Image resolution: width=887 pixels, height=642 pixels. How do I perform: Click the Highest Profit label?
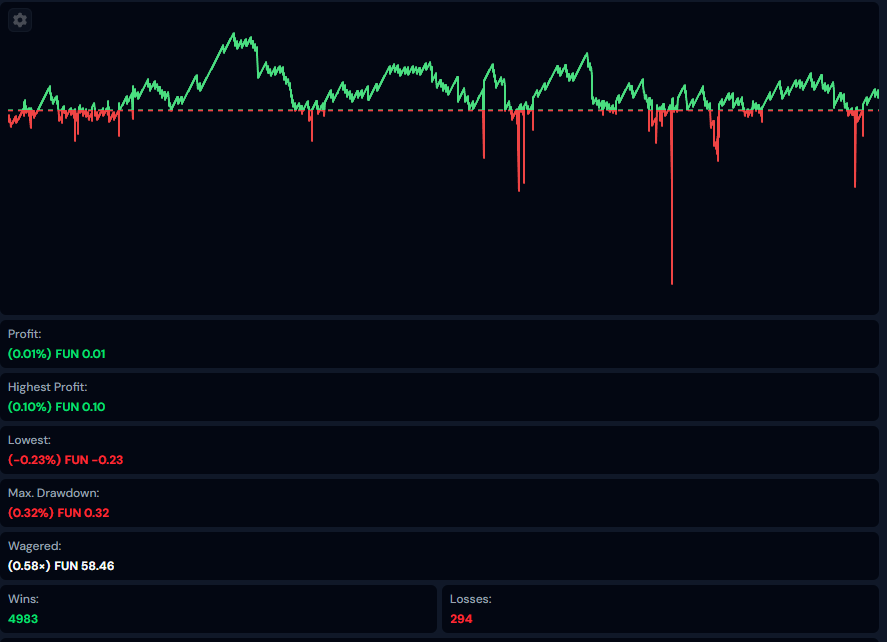click(x=48, y=387)
